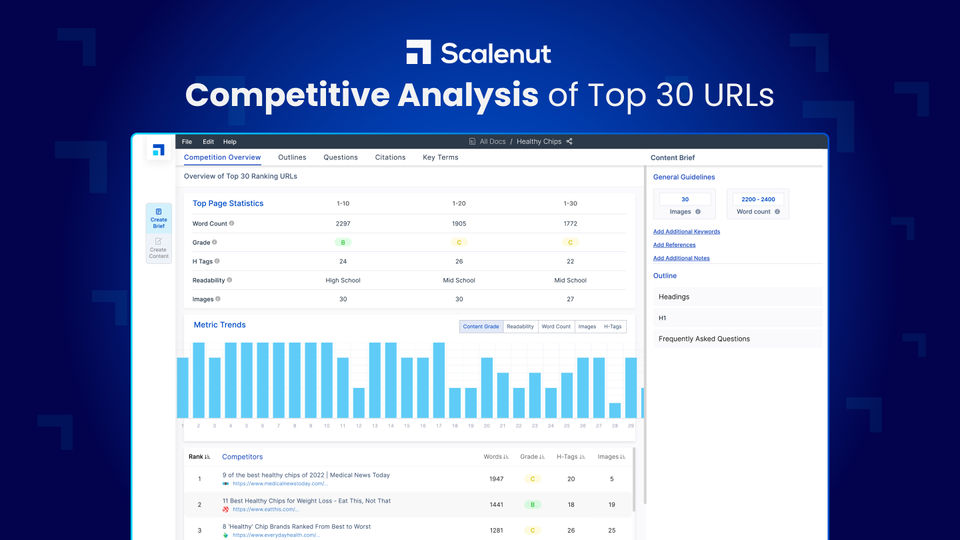Click the C grade badge under 1-20
This screenshot has height=540, width=960.
459,242
